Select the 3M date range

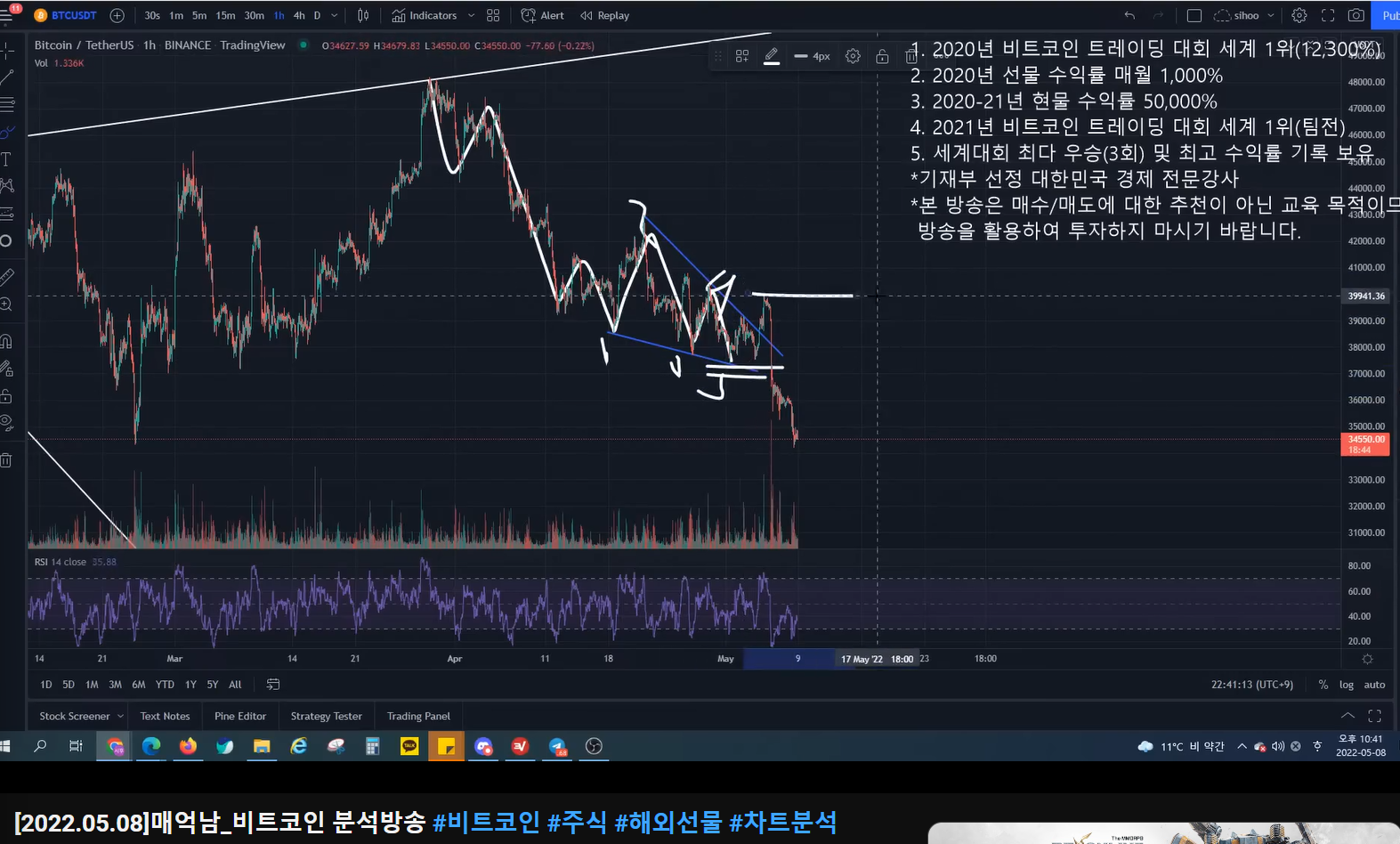coord(115,685)
